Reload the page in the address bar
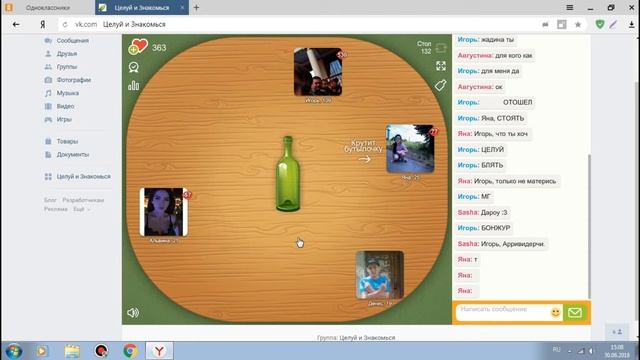The image size is (640, 360). [65, 24]
